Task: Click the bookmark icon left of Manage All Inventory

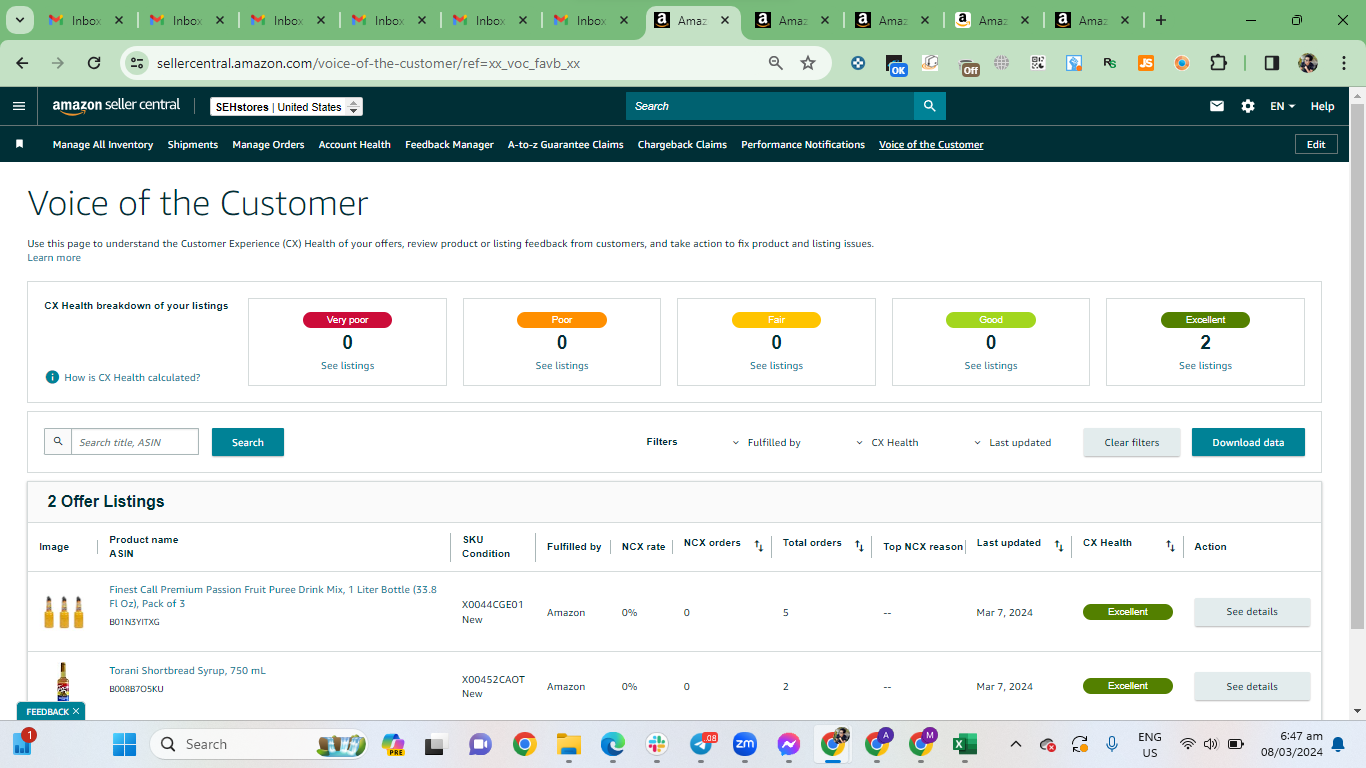Action: coord(19,144)
